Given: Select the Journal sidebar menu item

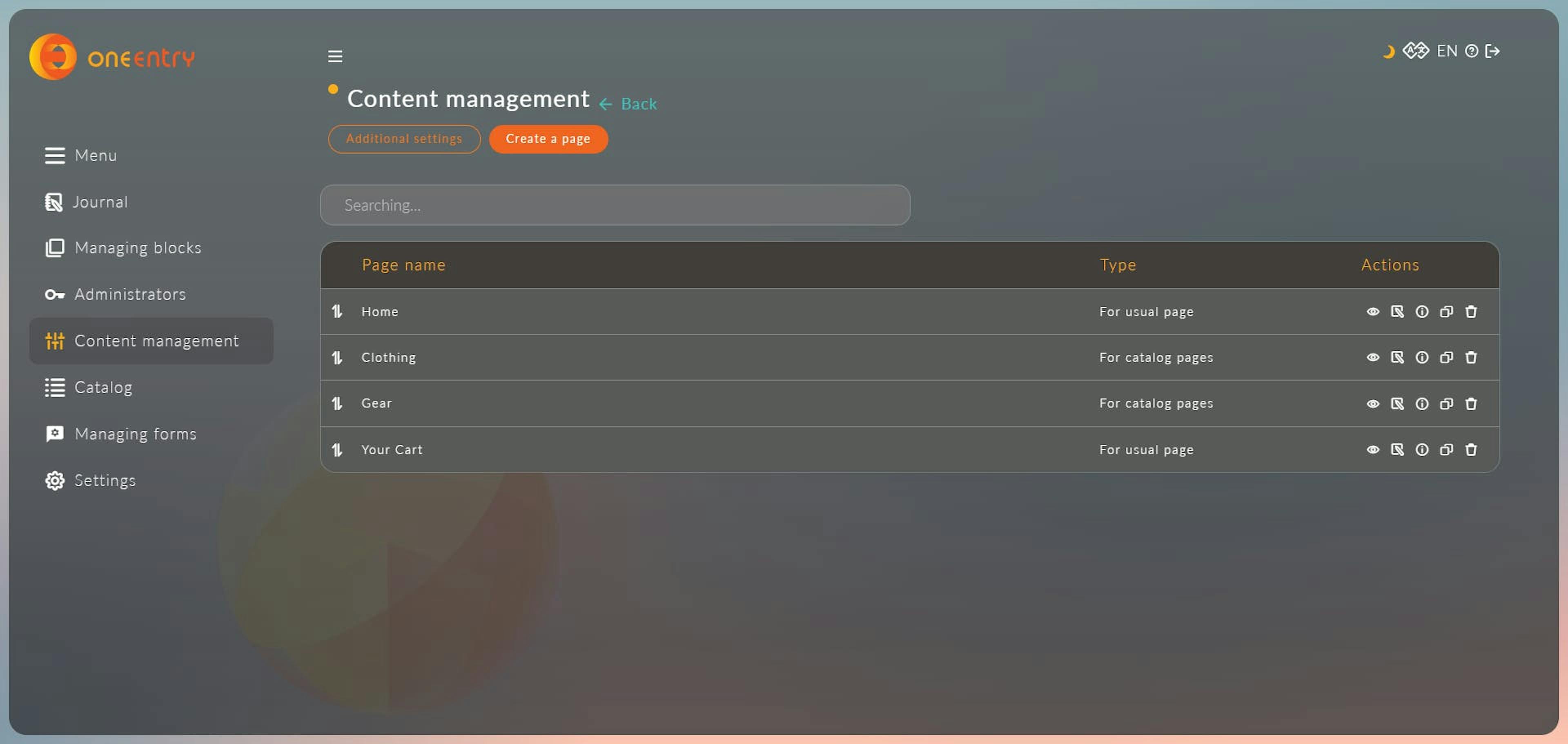Looking at the screenshot, I should click(x=100, y=201).
